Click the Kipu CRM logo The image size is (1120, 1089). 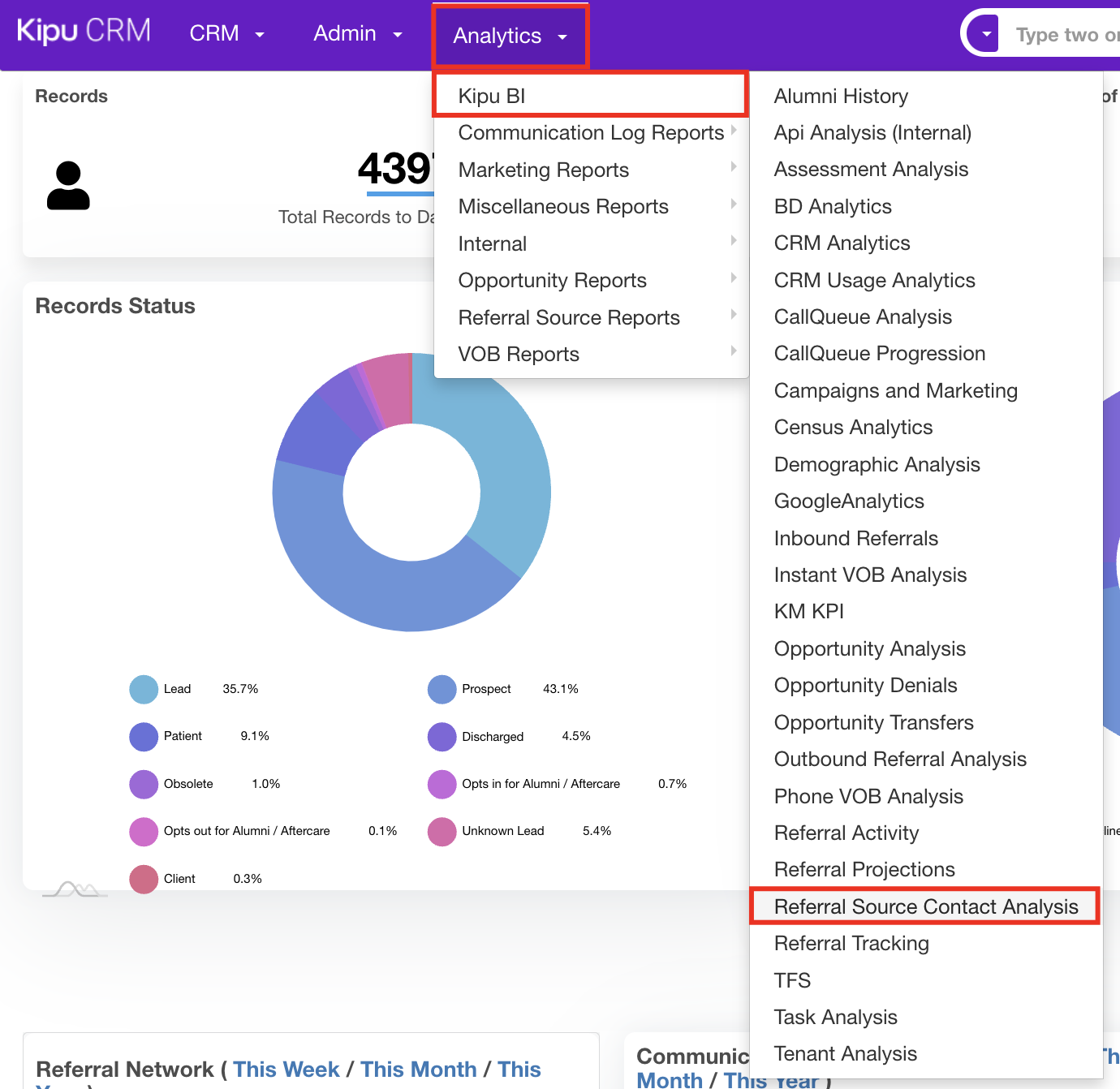tap(84, 32)
